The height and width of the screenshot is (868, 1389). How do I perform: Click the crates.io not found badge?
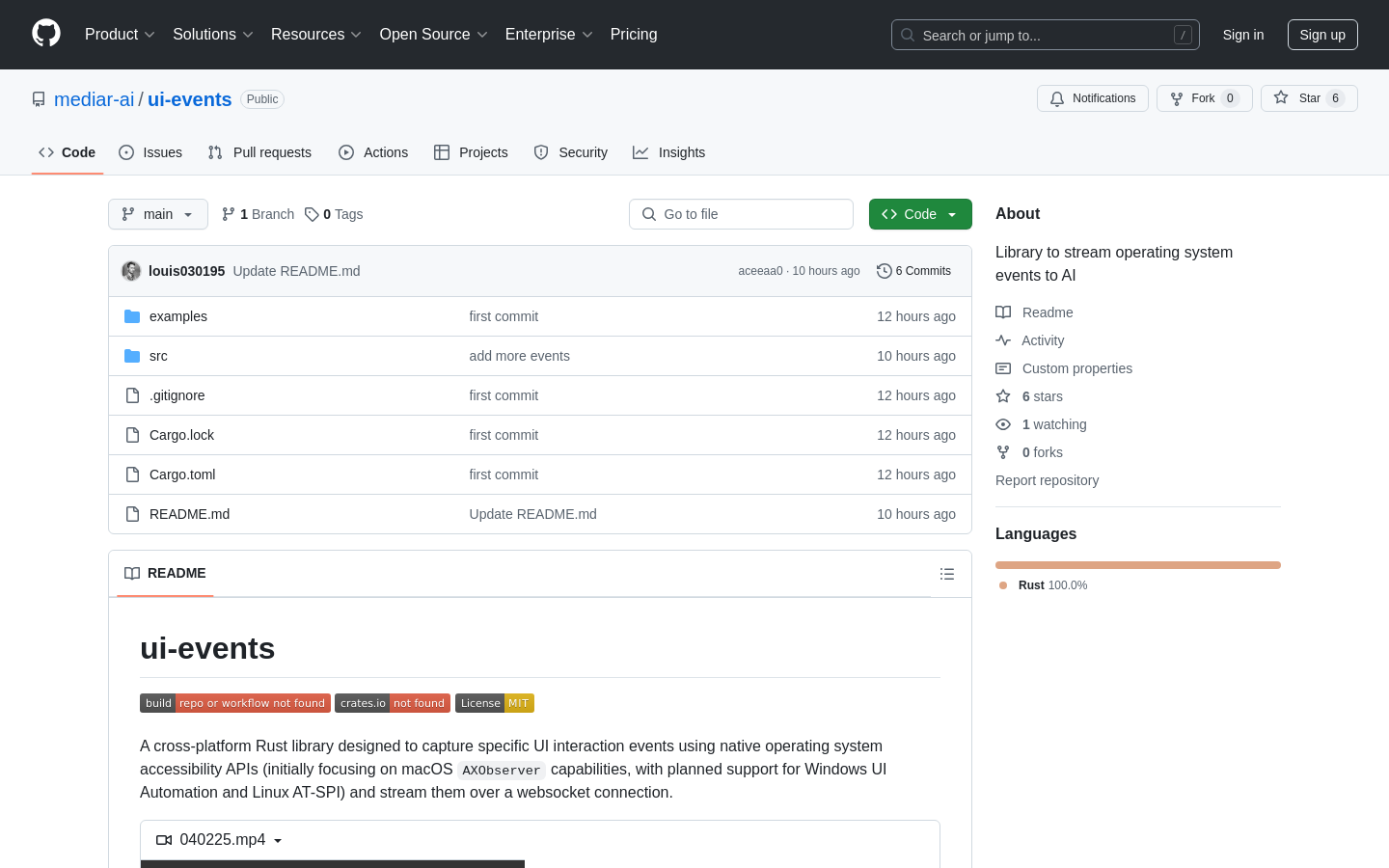click(393, 703)
